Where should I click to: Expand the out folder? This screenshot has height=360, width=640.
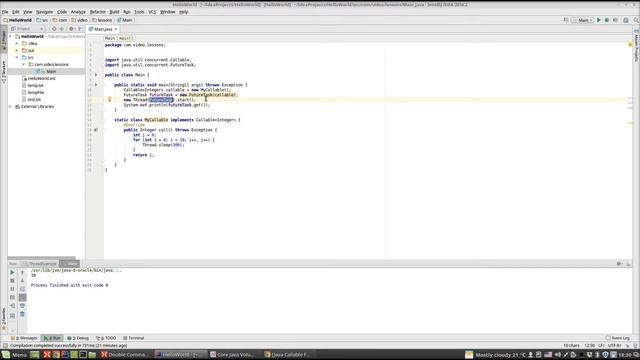click(x=17, y=50)
